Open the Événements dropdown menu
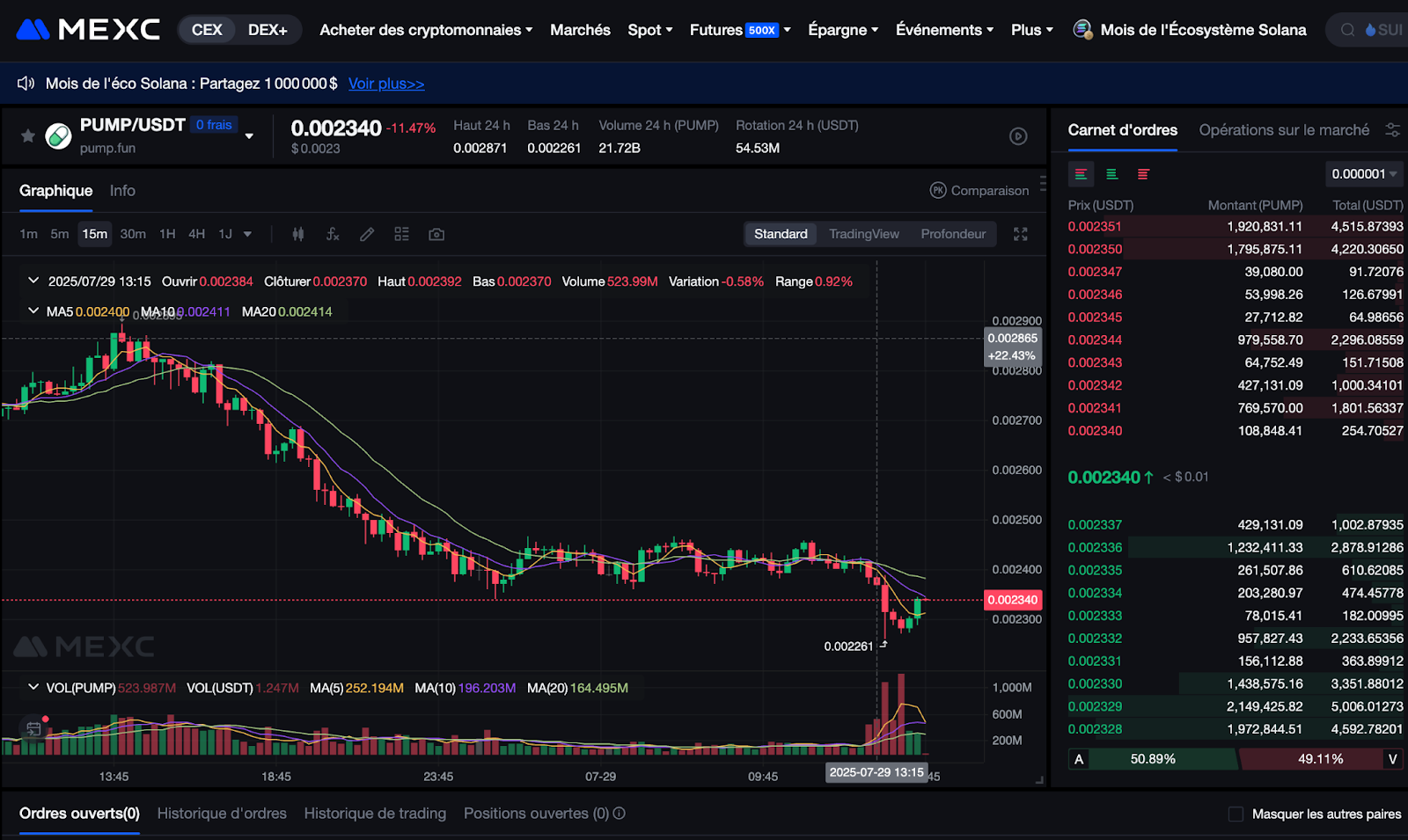This screenshot has height=840, width=1408. coord(944,30)
